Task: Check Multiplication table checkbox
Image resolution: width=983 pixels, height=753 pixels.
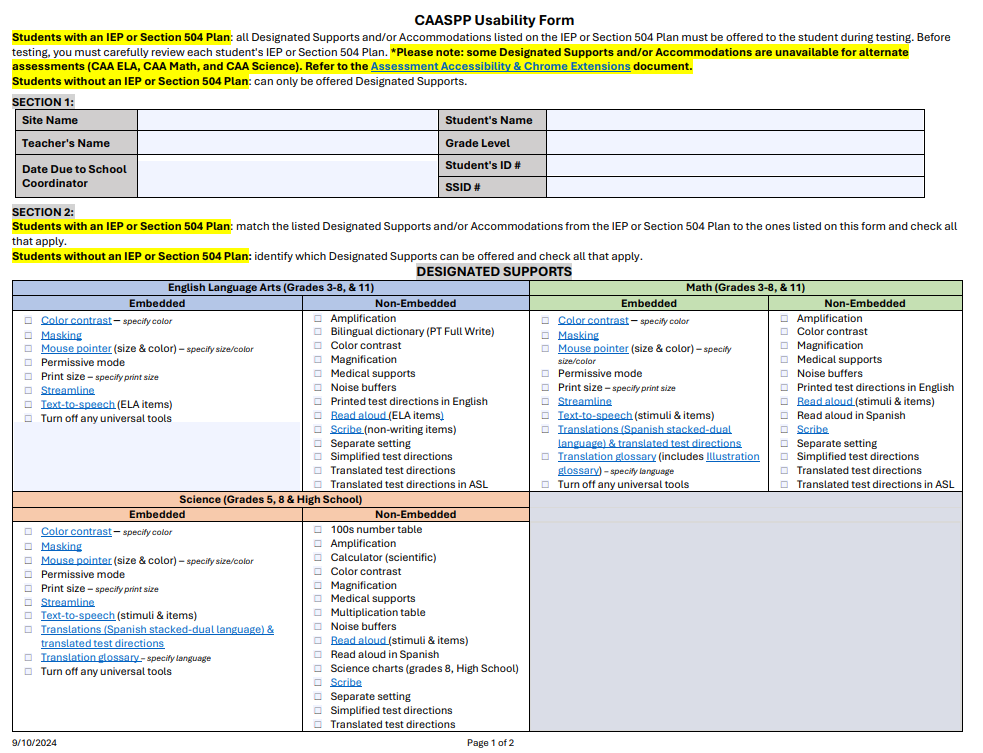Action: (318, 613)
